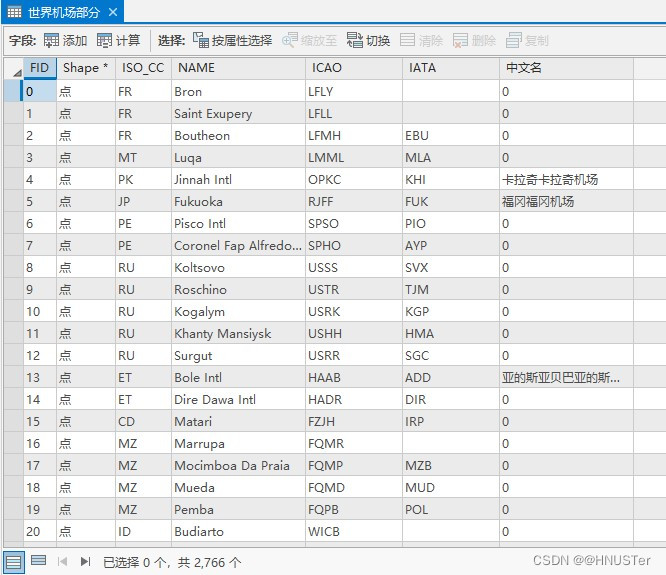Click the Shape * column header
Screen dimensions: 666x575
pos(86,68)
